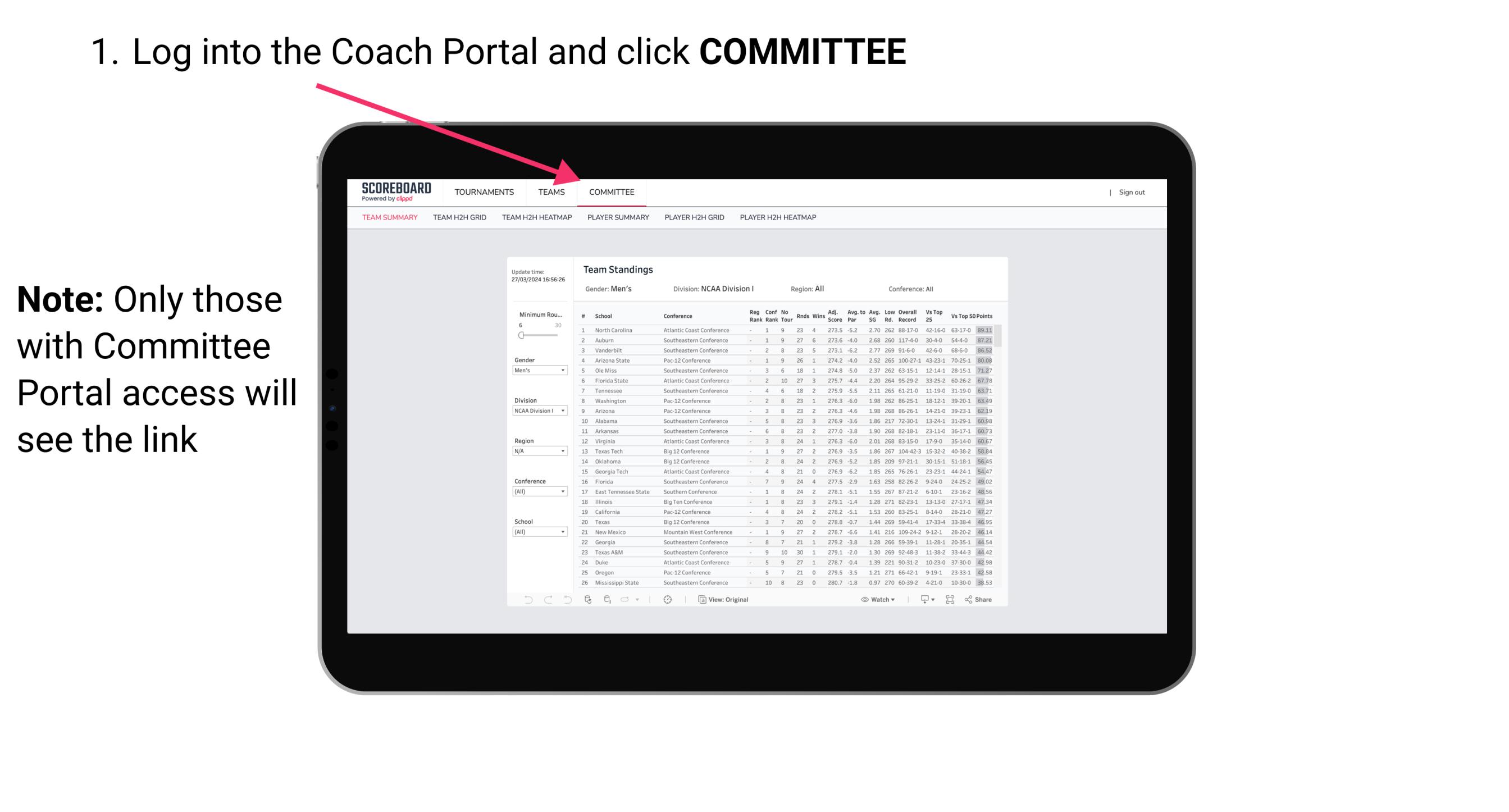The width and height of the screenshot is (1509, 812).
Task: Click the download/export icon
Action: [921, 600]
